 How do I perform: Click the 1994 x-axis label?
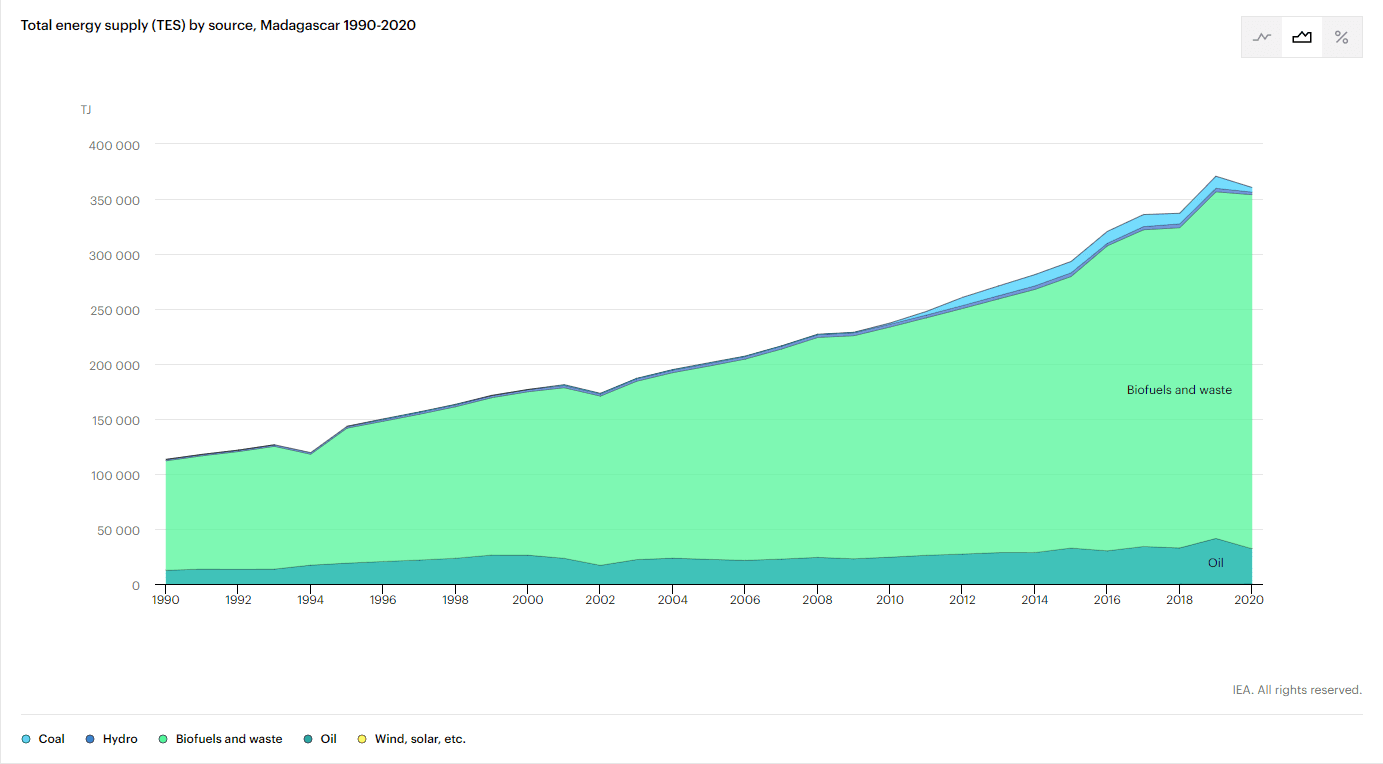(310, 600)
